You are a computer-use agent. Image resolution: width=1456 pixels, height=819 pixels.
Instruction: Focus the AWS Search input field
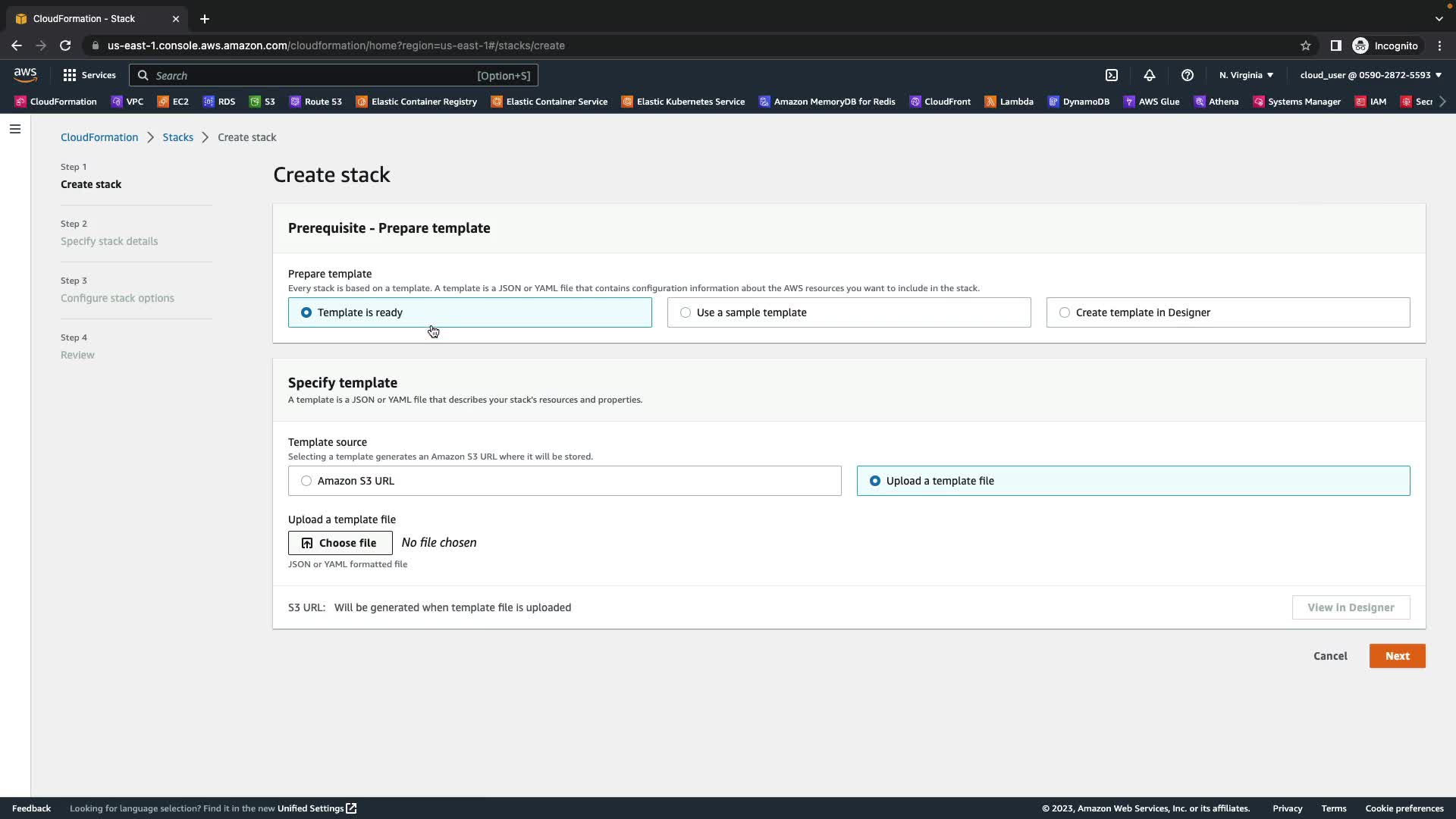[x=311, y=76]
